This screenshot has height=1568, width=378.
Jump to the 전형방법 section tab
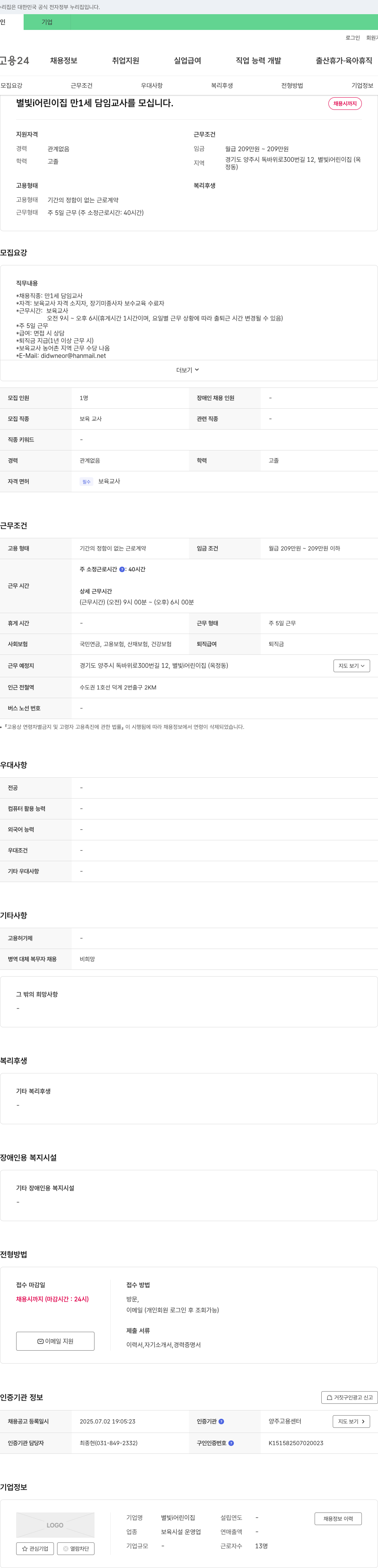(x=292, y=85)
